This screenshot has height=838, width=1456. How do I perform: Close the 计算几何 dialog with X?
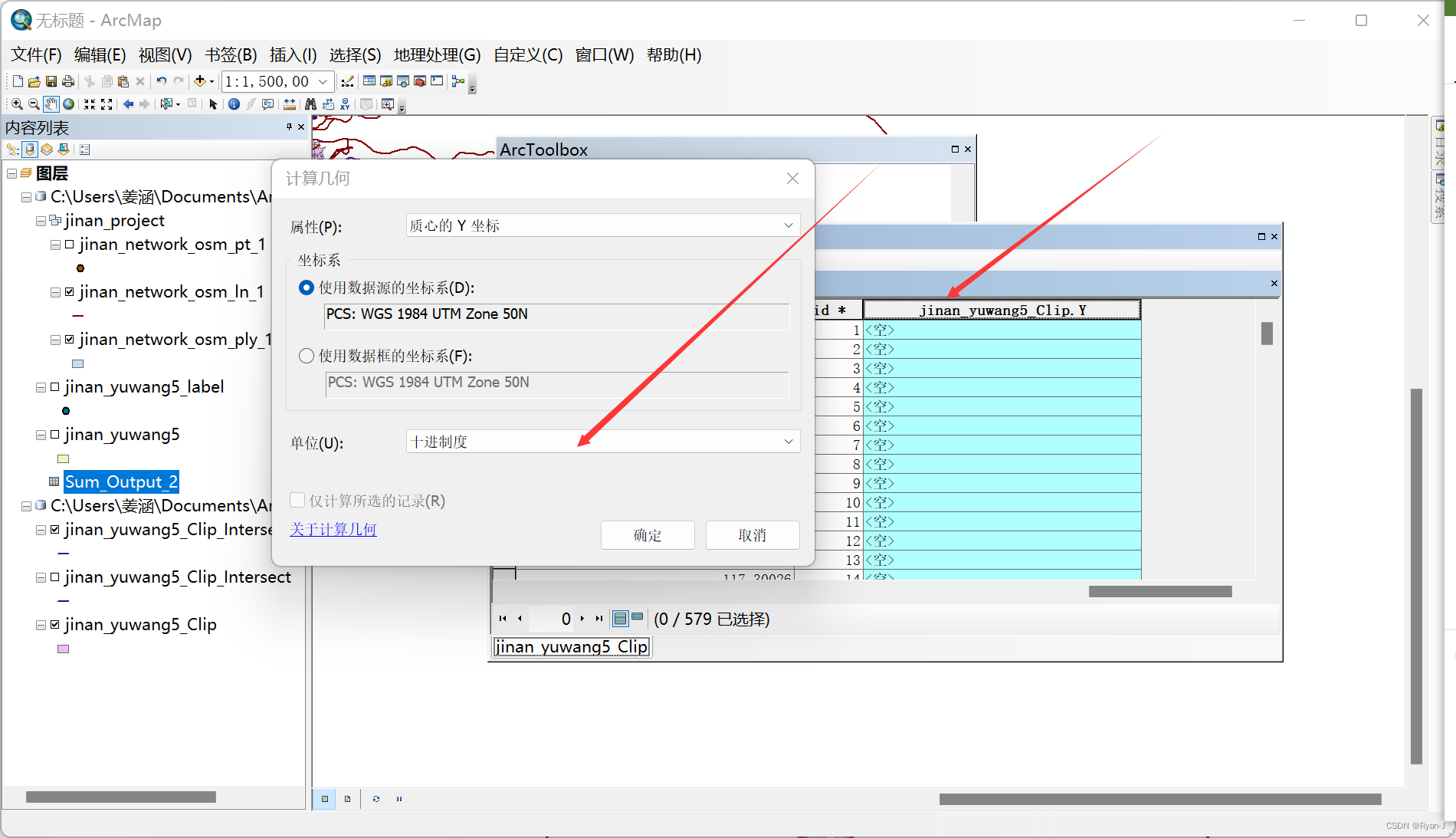click(792, 179)
